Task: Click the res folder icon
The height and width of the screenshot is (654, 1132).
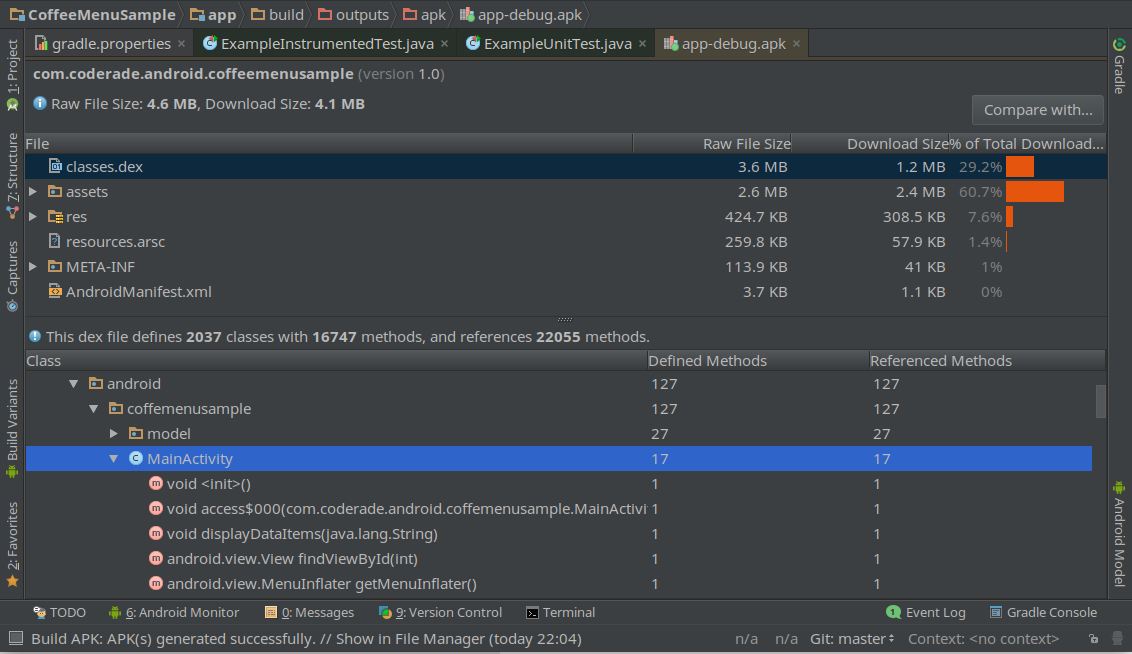Action: pyautogui.click(x=55, y=217)
